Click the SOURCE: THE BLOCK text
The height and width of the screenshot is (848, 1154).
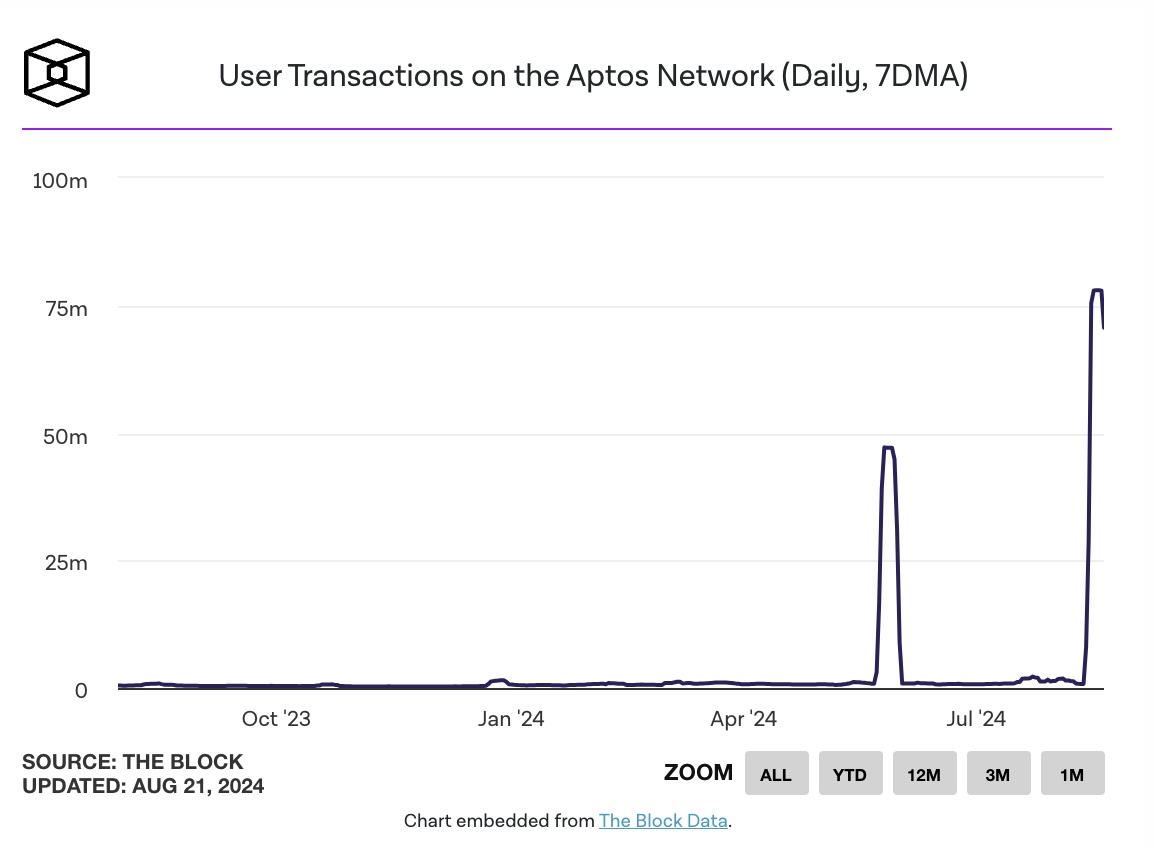tap(132, 762)
